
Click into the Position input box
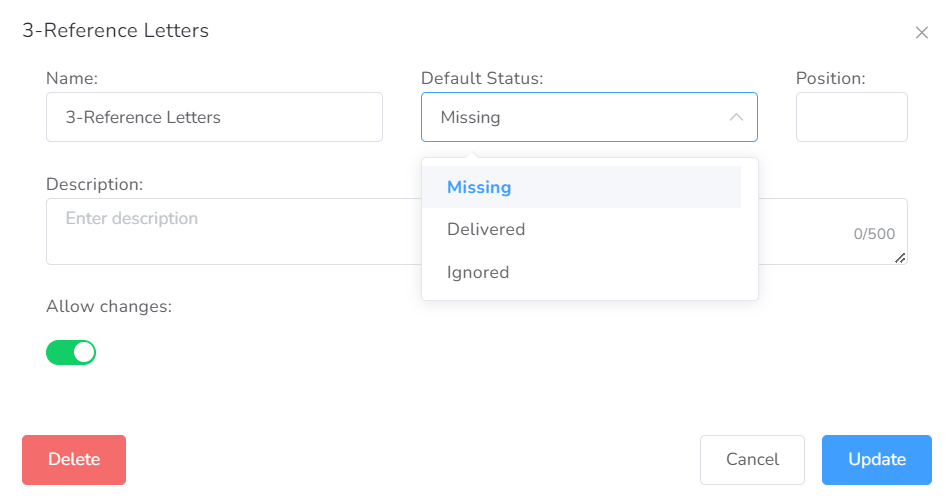(852, 117)
